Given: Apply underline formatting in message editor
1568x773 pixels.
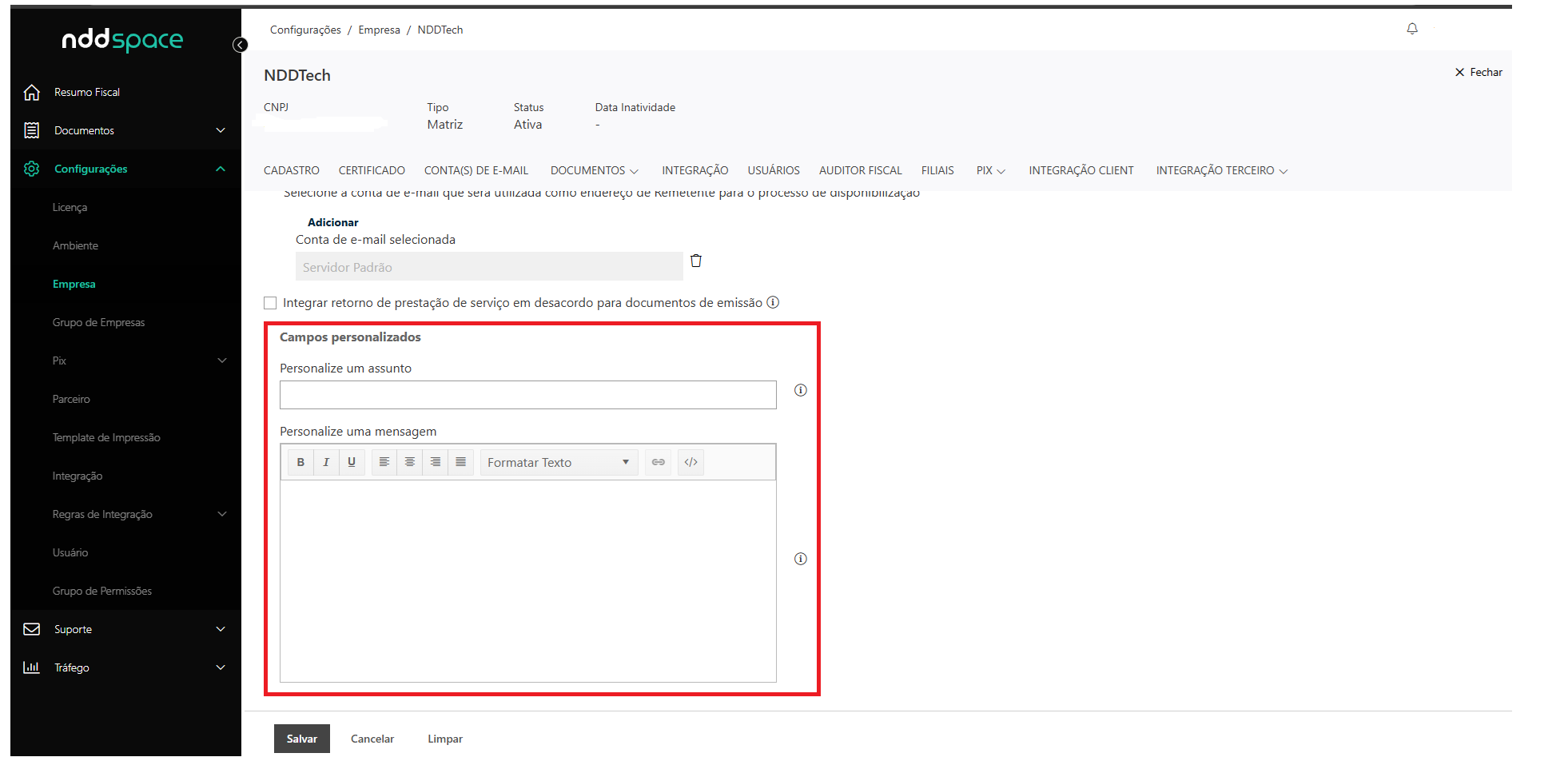Looking at the screenshot, I should [352, 462].
